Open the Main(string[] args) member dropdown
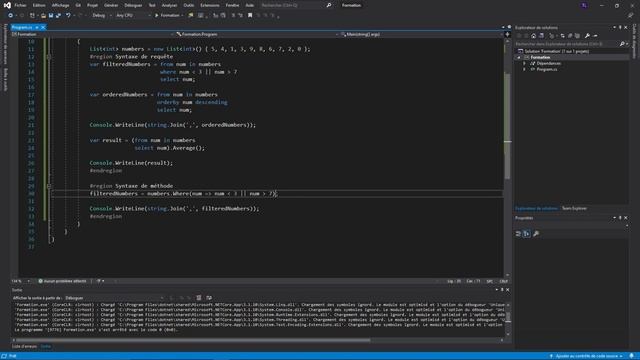This screenshot has width=640, height=360. click(x=421, y=35)
